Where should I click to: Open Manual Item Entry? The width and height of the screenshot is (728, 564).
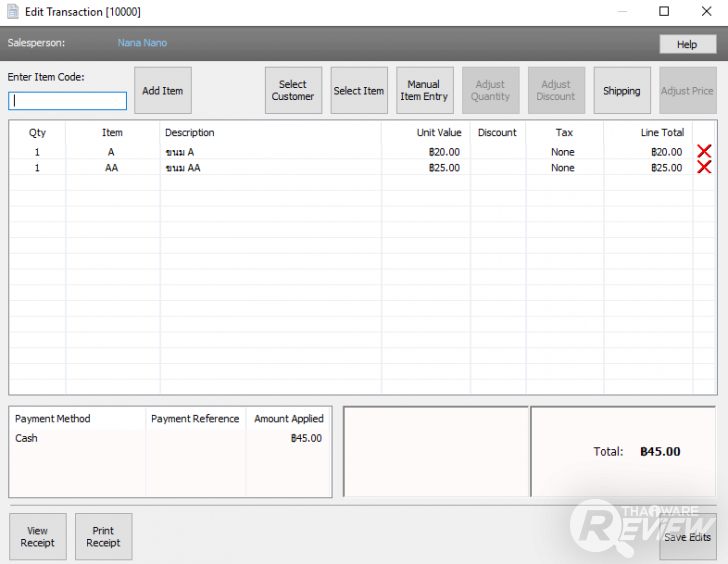[x=424, y=91]
